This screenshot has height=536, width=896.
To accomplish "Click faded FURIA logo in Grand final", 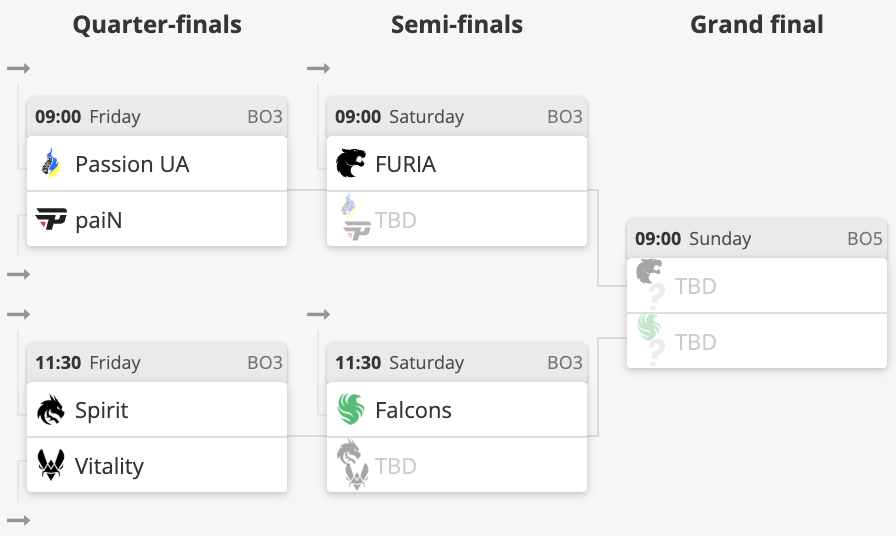I will pos(649,272).
